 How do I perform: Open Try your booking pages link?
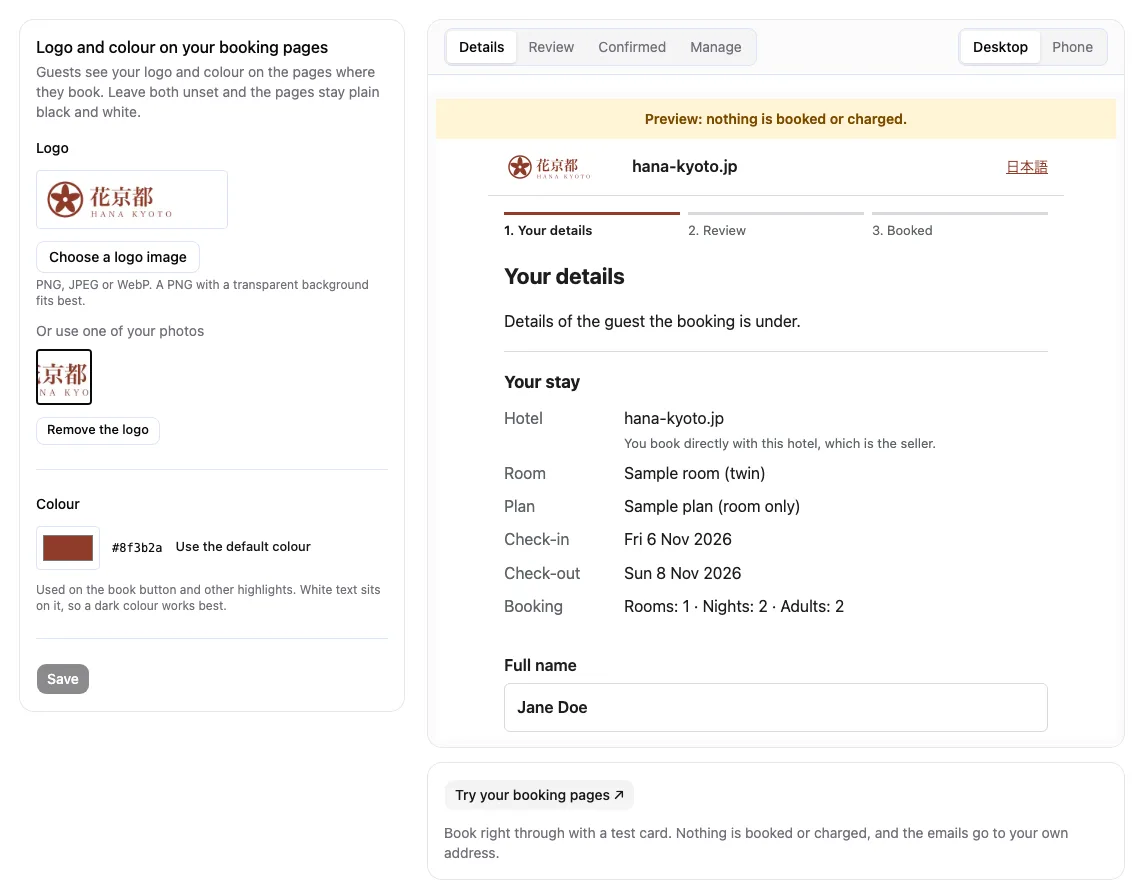[539, 795]
